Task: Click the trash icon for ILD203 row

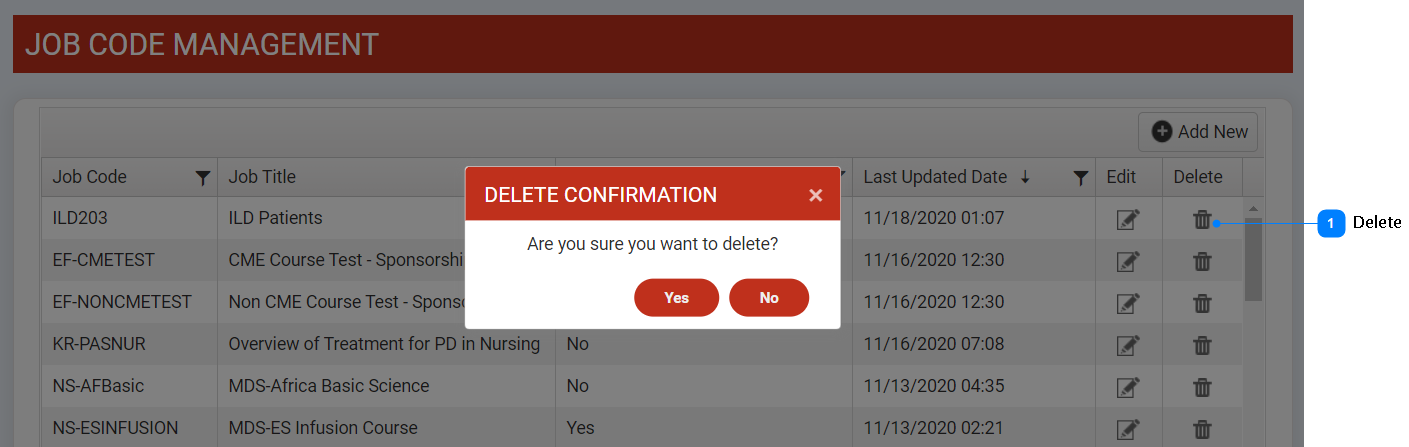Action: tap(1202, 220)
